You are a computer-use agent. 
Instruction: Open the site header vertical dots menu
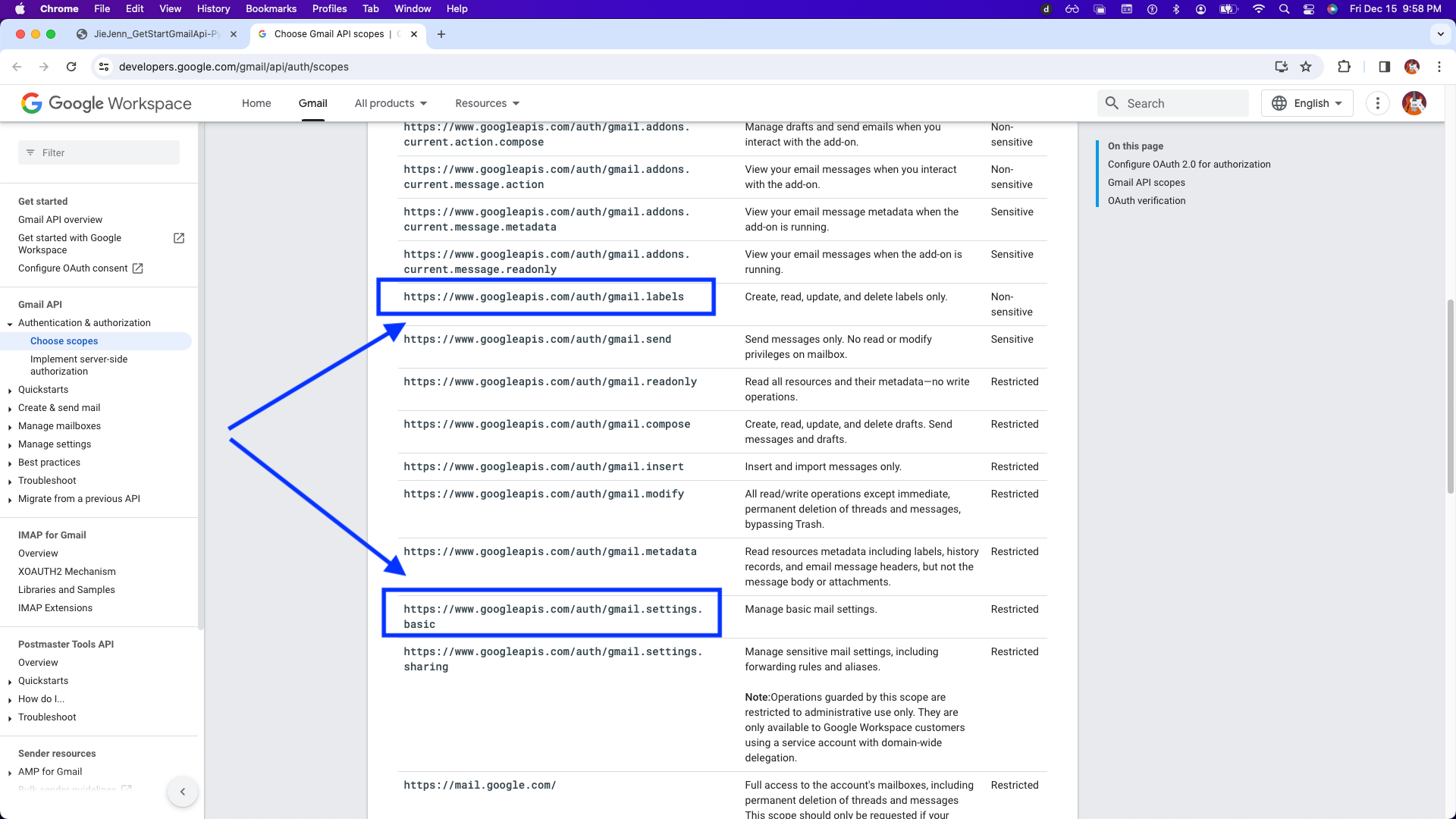click(1378, 103)
